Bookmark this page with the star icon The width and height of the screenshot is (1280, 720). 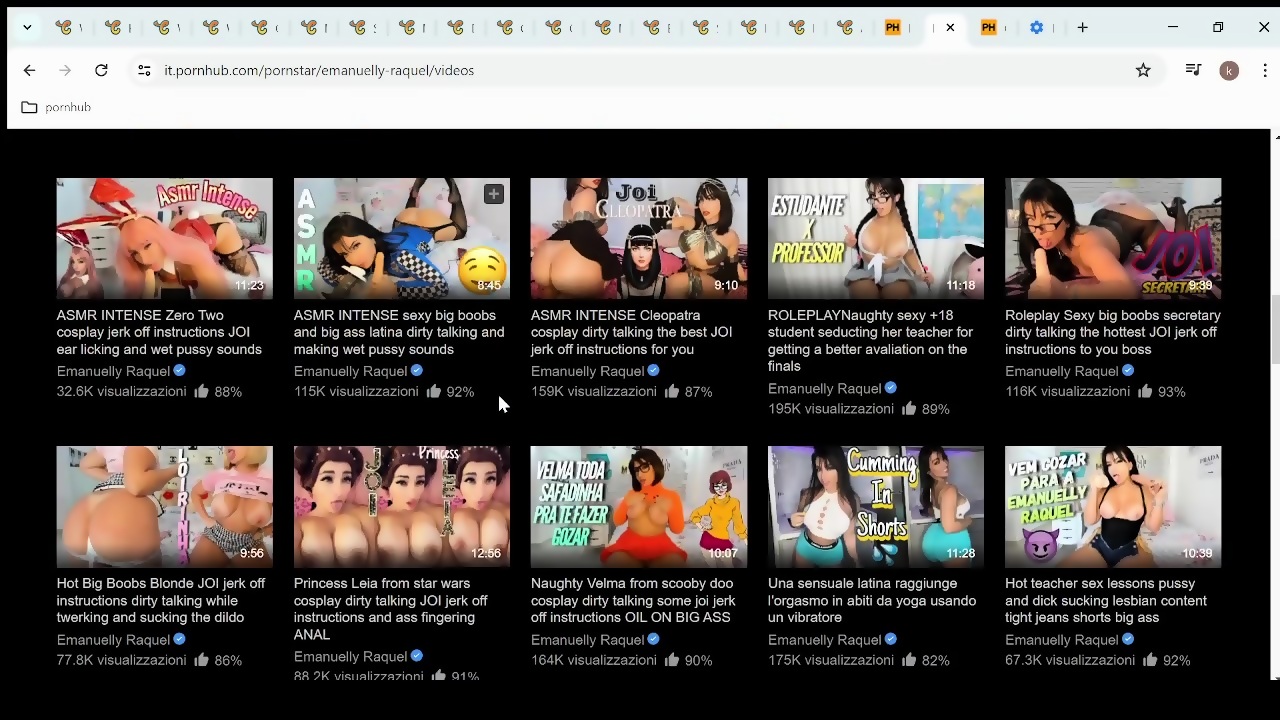(x=1143, y=70)
